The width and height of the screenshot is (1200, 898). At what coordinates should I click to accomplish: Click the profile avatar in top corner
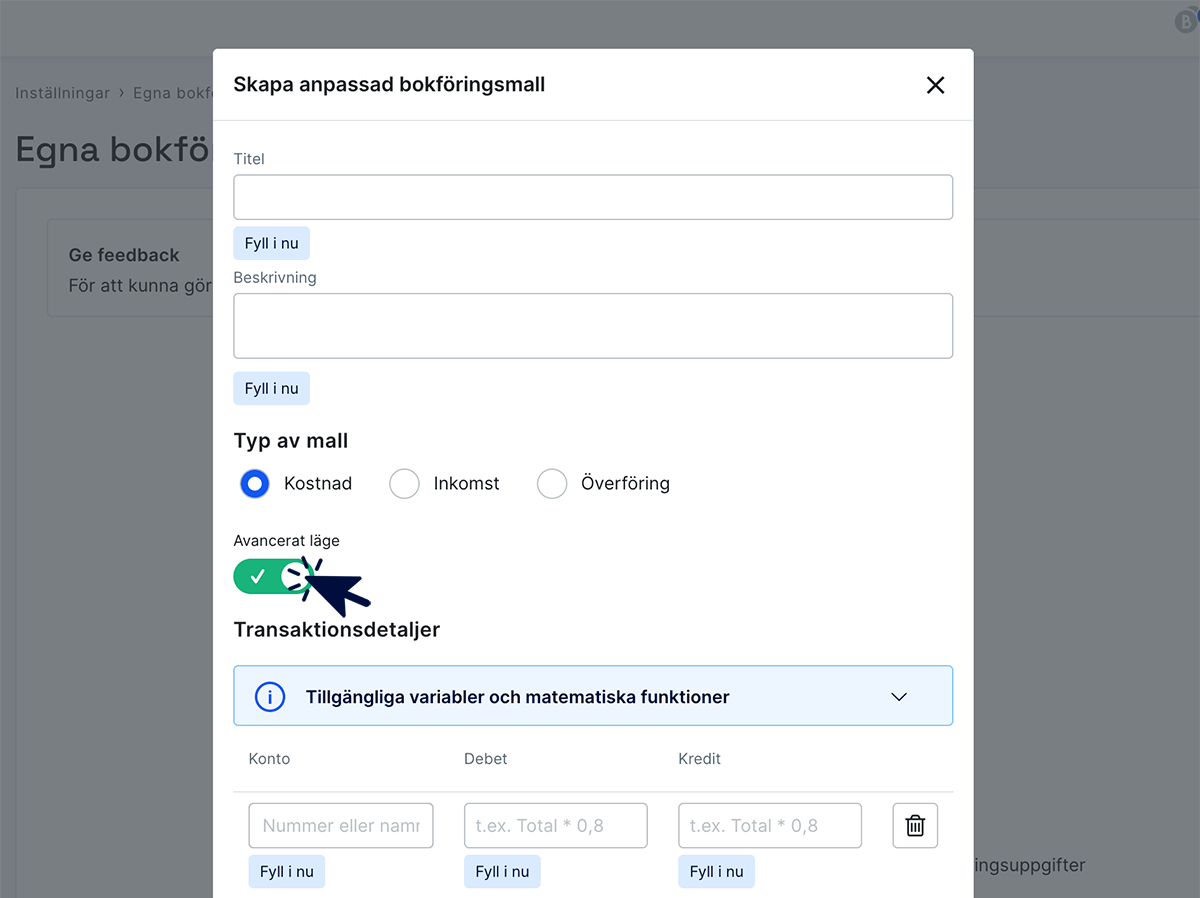tap(1186, 20)
